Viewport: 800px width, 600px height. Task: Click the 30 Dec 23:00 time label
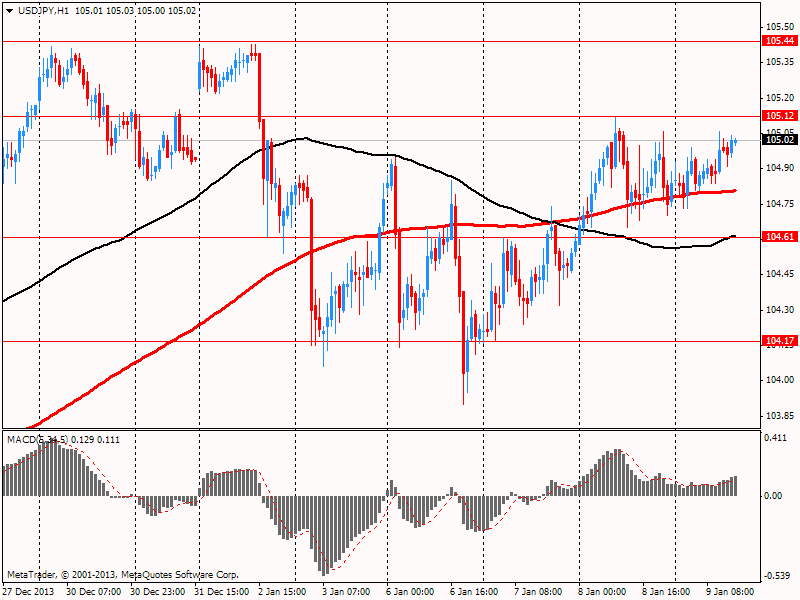157,592
